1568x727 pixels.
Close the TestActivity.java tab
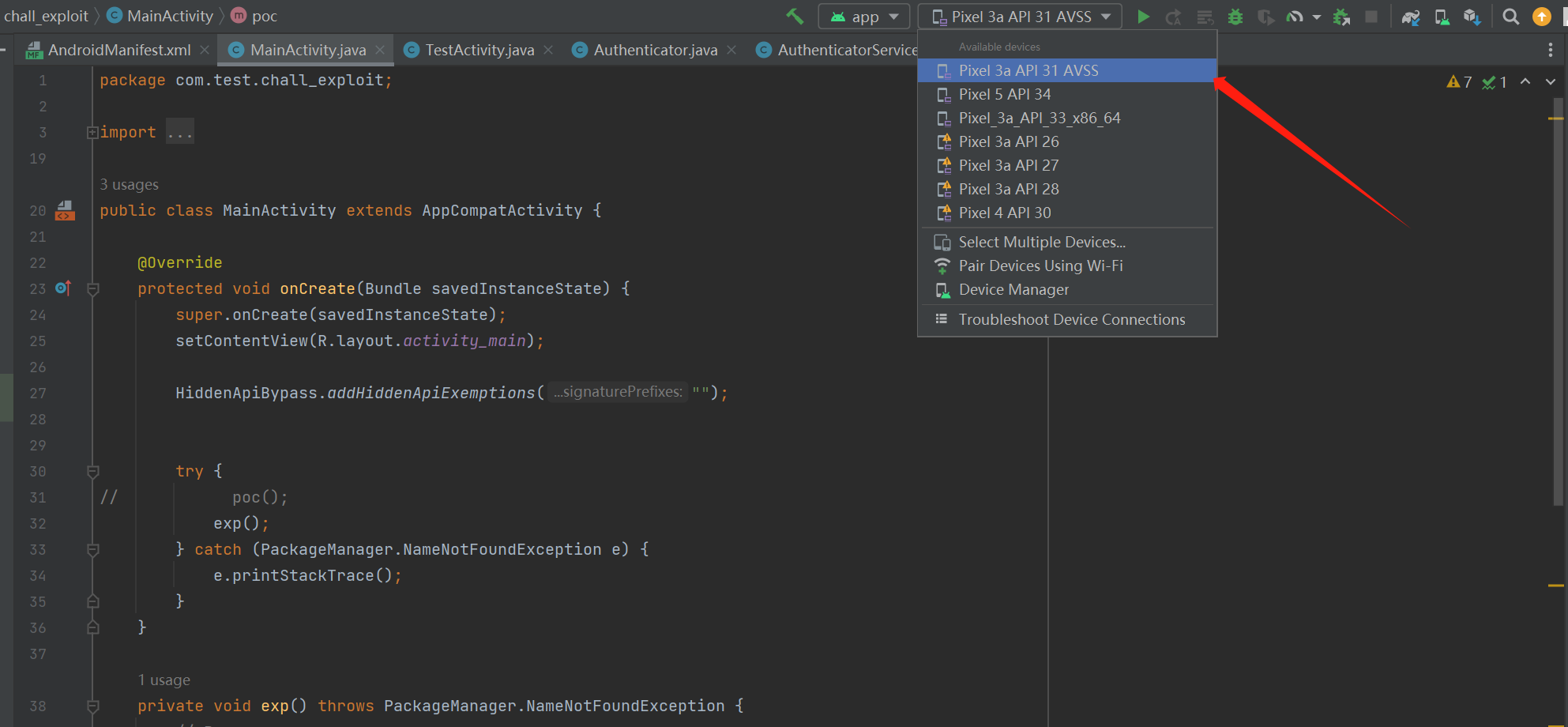pyautogui.click(x=548, y=50)
